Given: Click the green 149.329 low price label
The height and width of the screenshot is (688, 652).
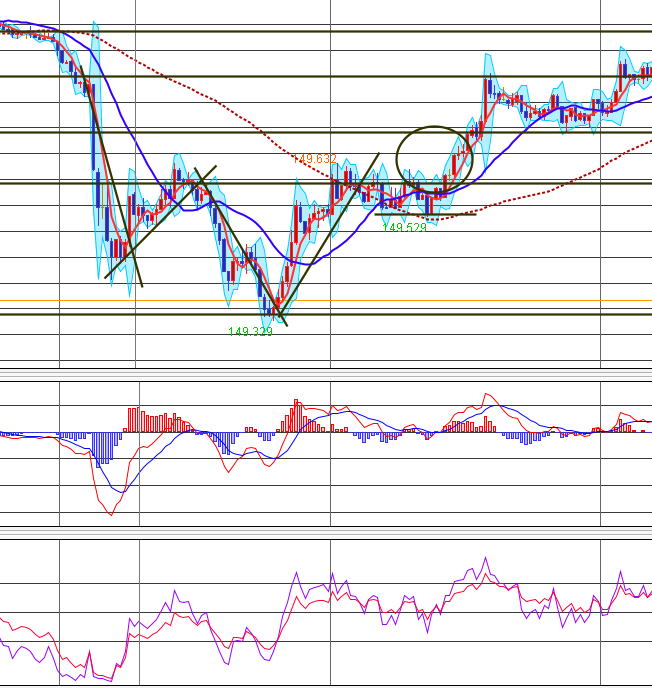Looking at the screenshot, I should point(250,332).
